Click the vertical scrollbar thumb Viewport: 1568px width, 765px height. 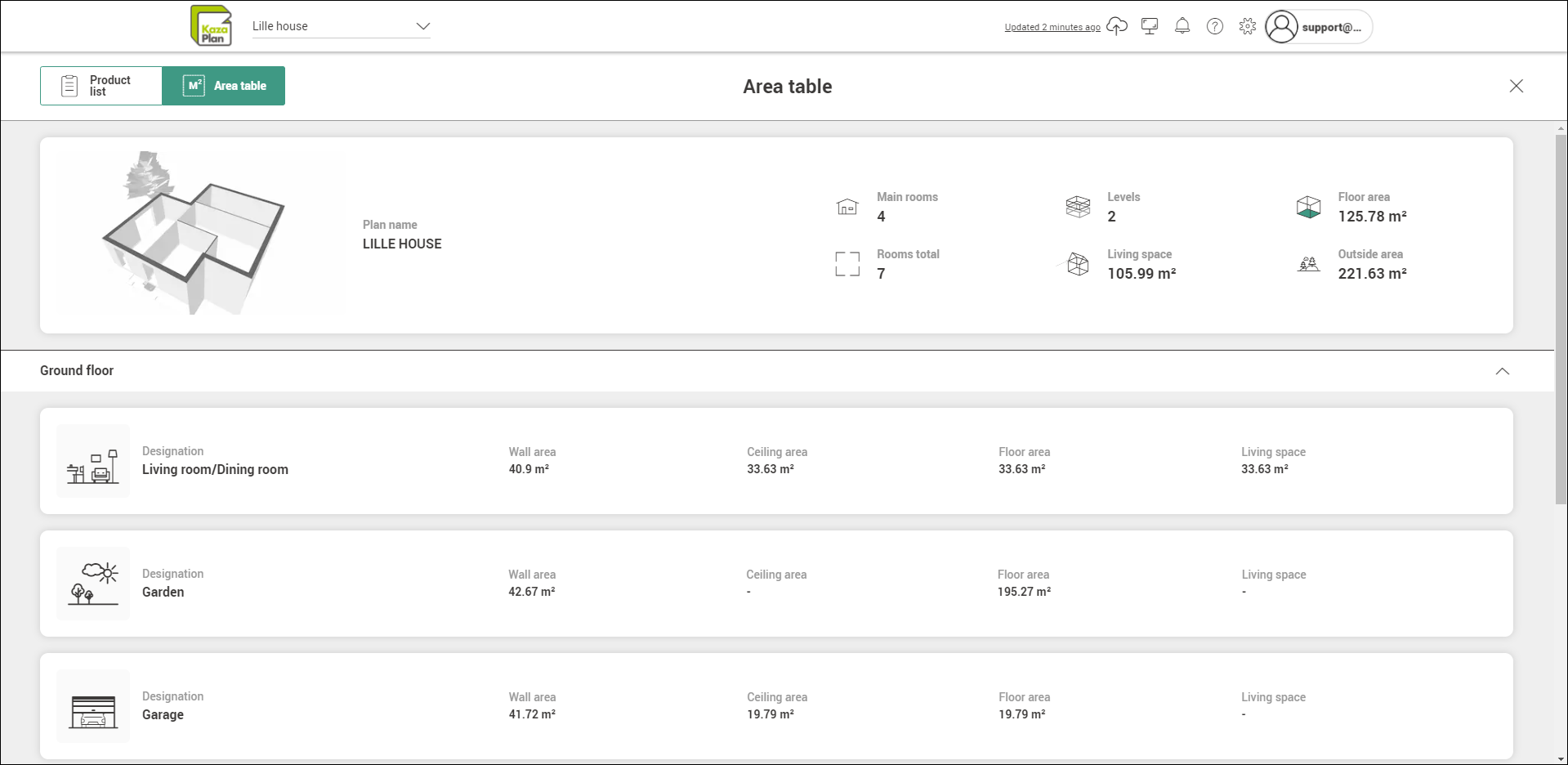click(1561, 319)
